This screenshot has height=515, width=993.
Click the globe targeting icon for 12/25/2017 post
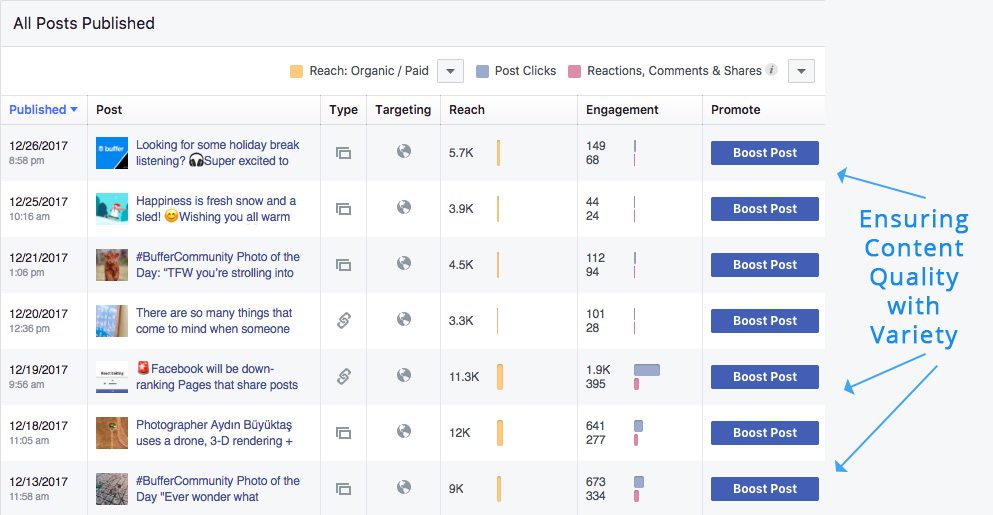click(404, 208)
